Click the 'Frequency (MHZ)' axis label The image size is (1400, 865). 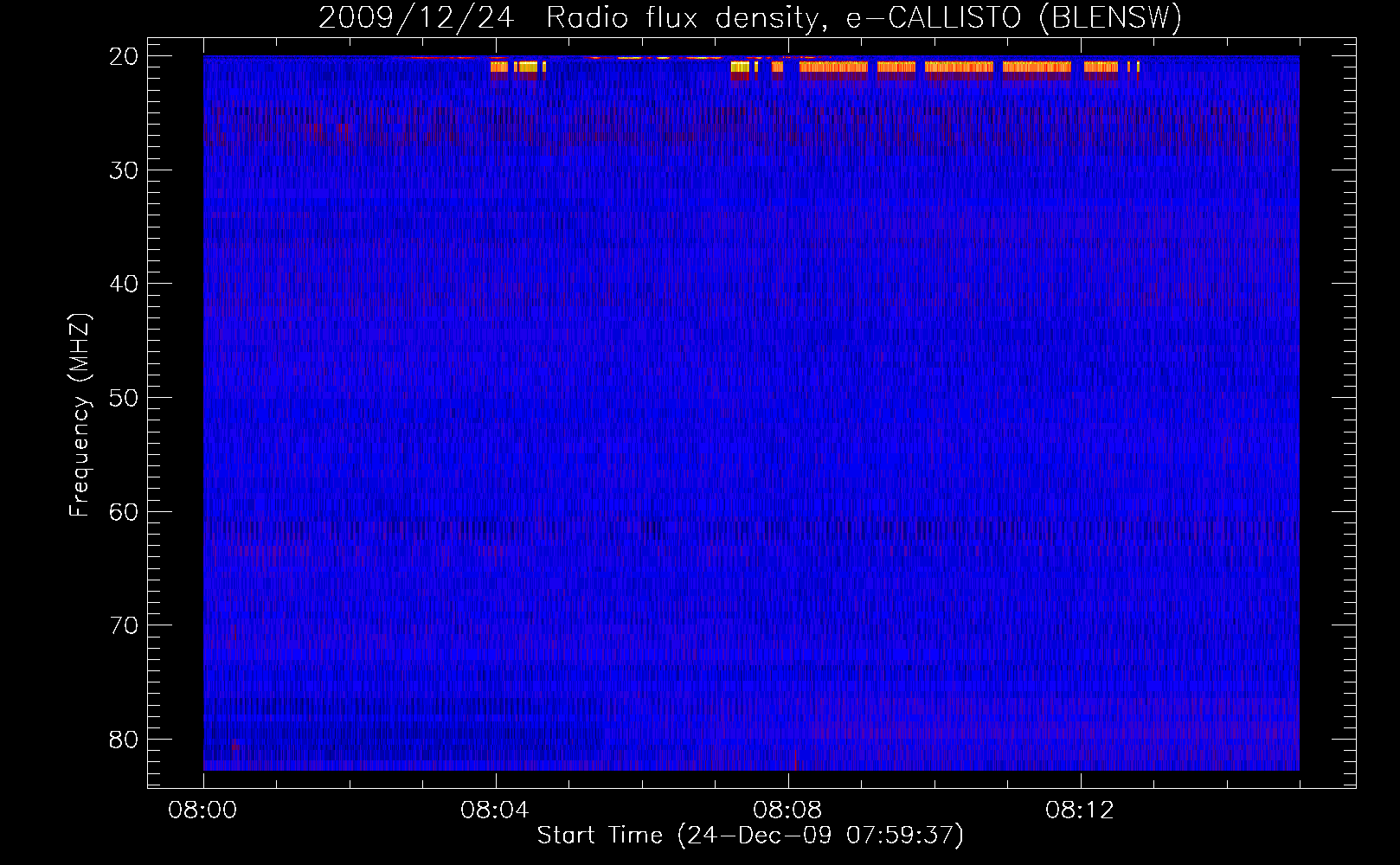pyautogui.click(x=80, y=415)
